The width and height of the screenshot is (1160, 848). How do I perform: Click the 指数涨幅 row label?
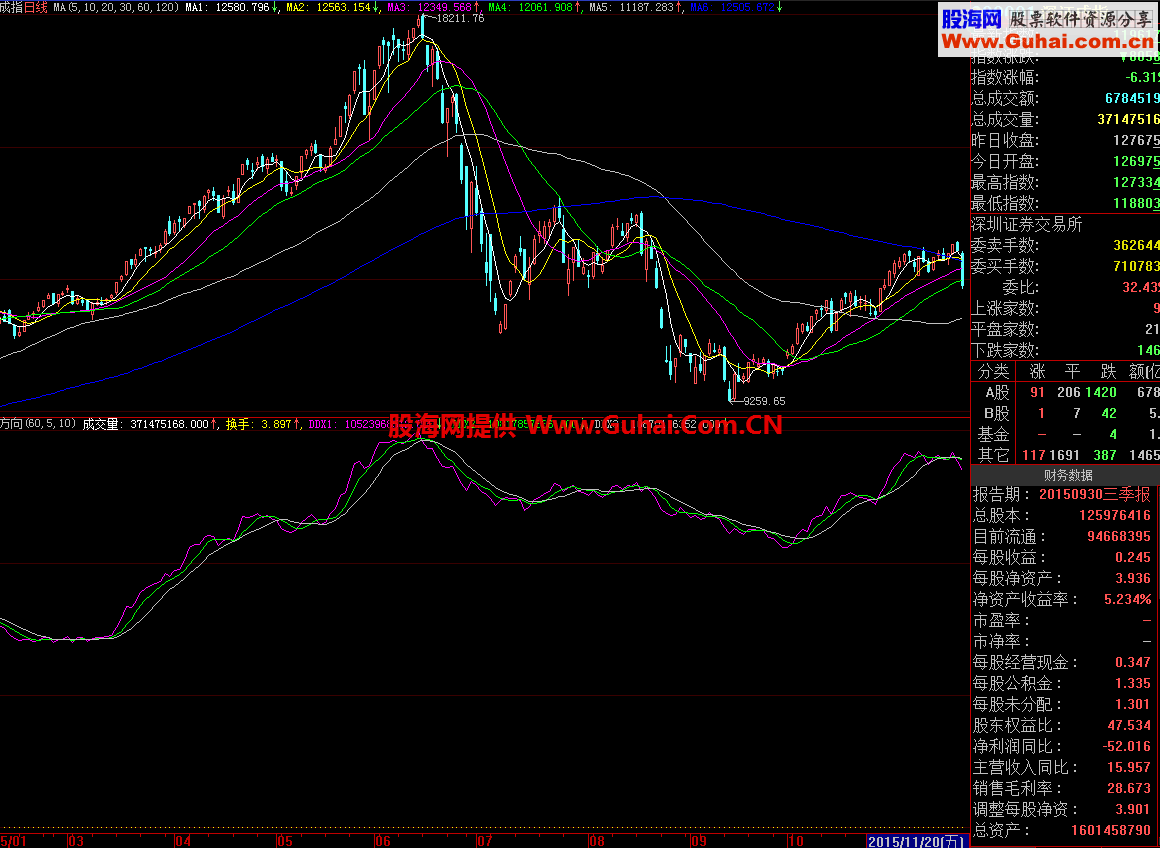coord(1005,77)
